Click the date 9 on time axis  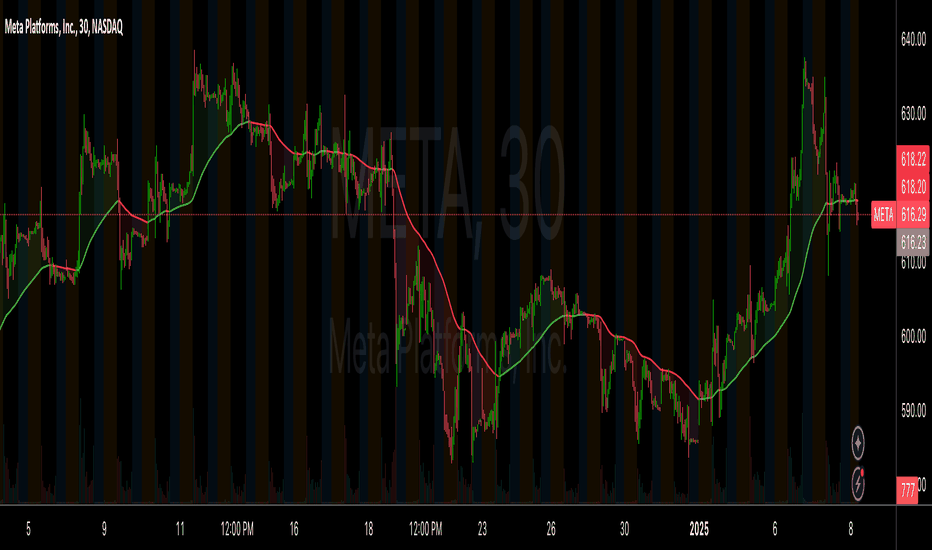click(x=104, y=529)
